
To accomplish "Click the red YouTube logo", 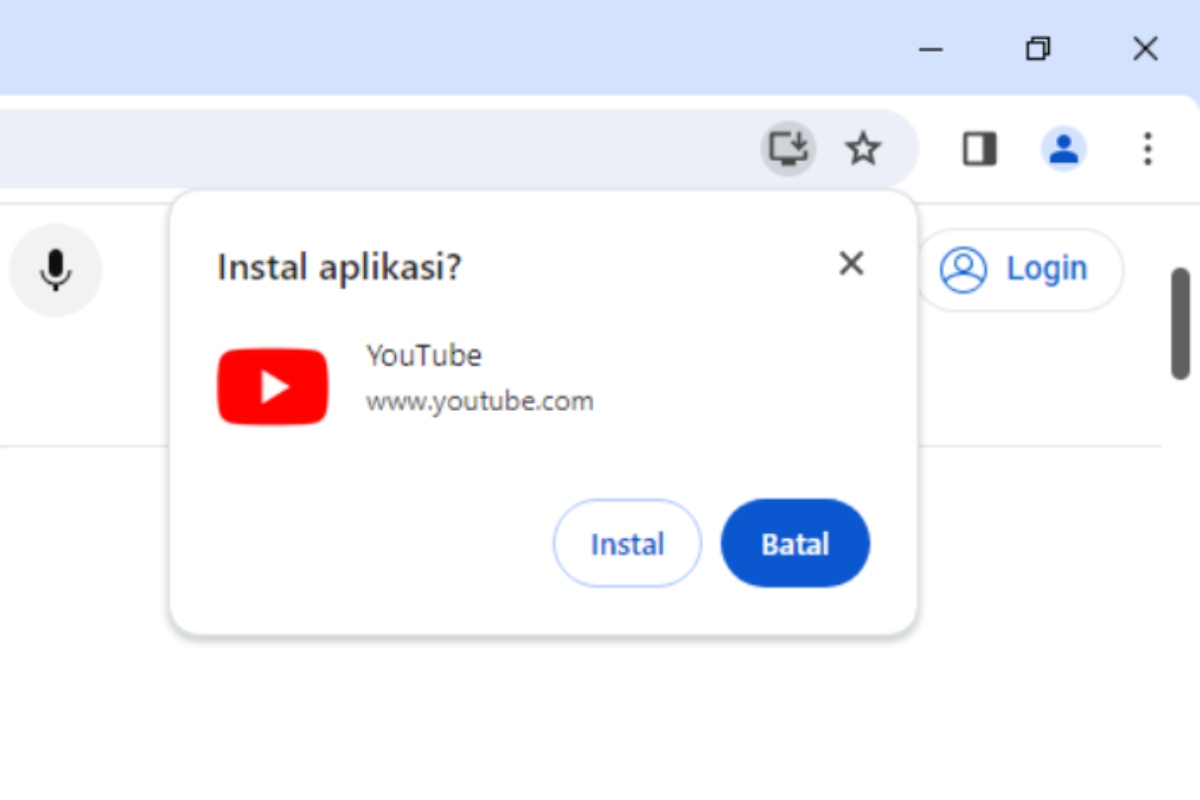I will coord(273,387).
